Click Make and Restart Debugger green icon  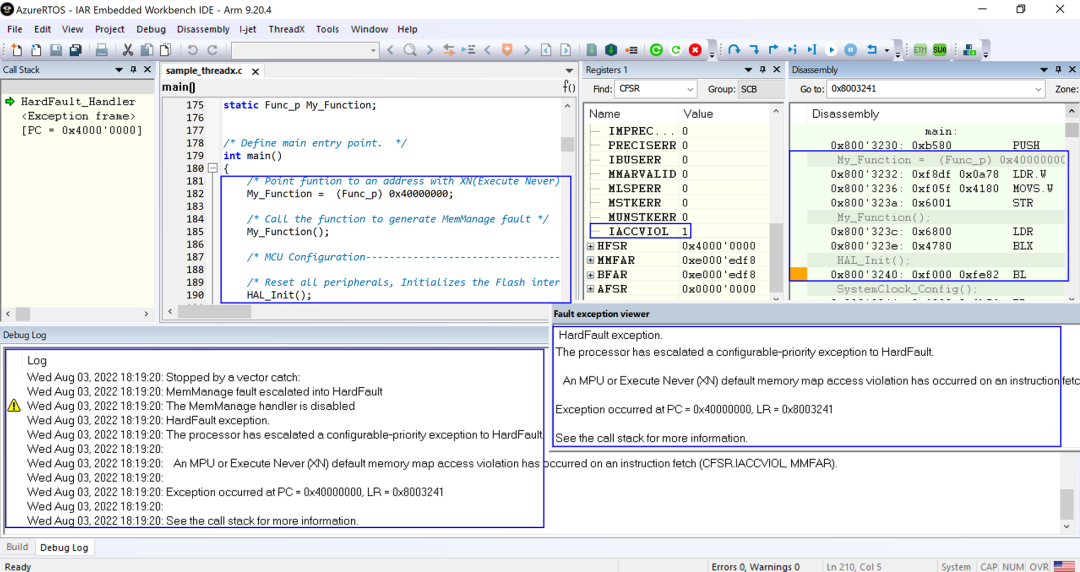(x=656, y=50)
